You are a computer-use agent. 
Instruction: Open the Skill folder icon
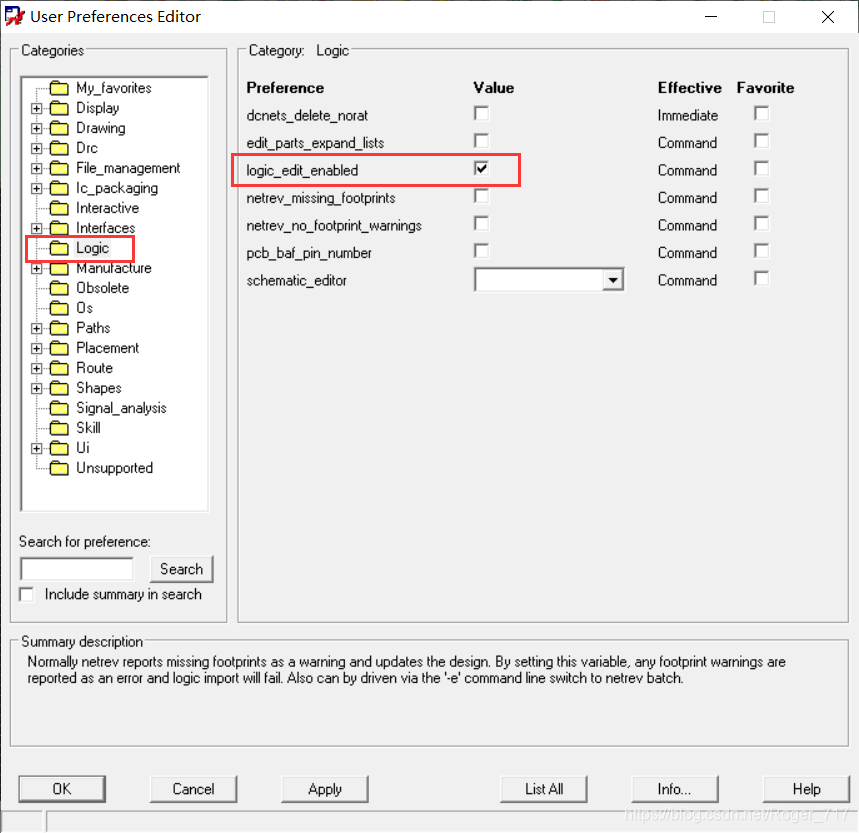point(59,428)
